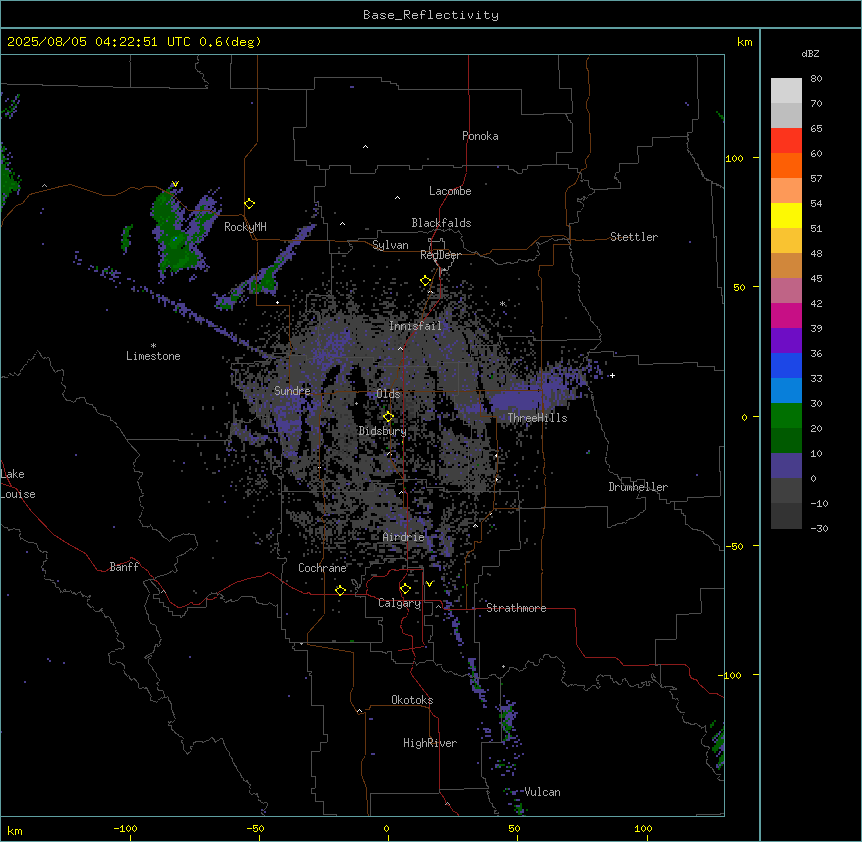
Task: Click the Airdrie city label
Action: (x=404, y=537)
